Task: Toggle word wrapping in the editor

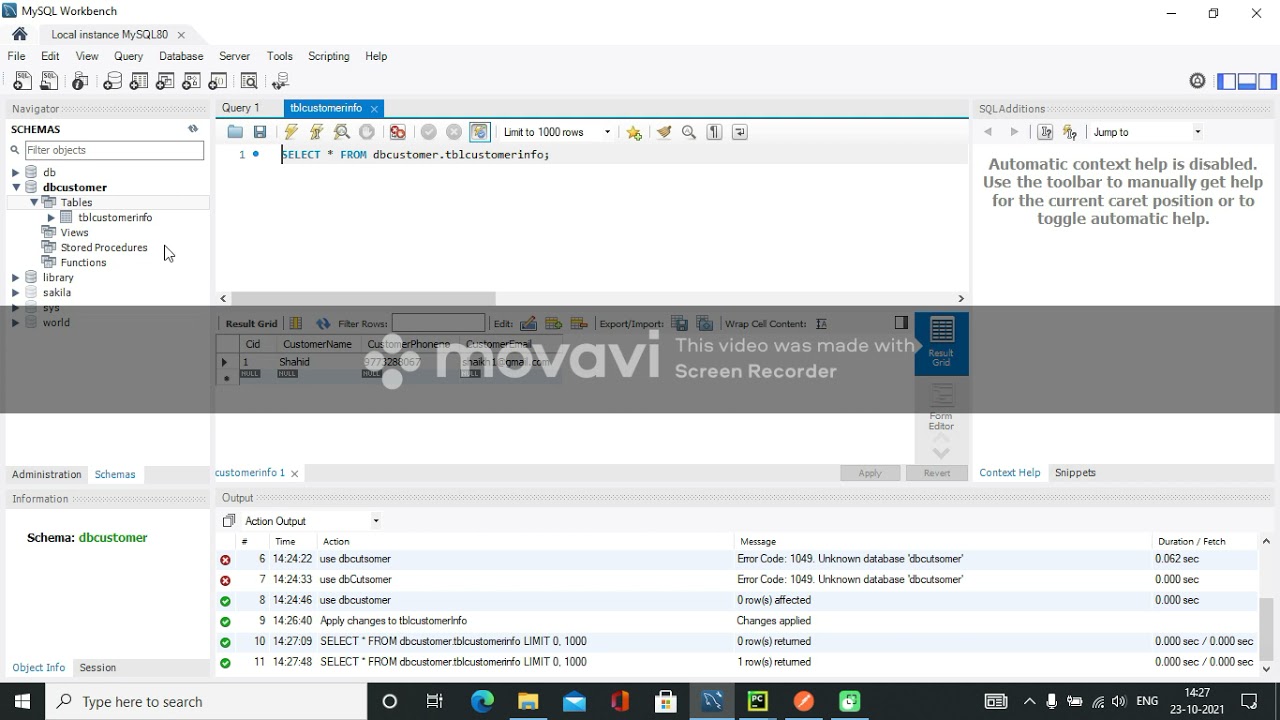Action: tap(740, 132)
